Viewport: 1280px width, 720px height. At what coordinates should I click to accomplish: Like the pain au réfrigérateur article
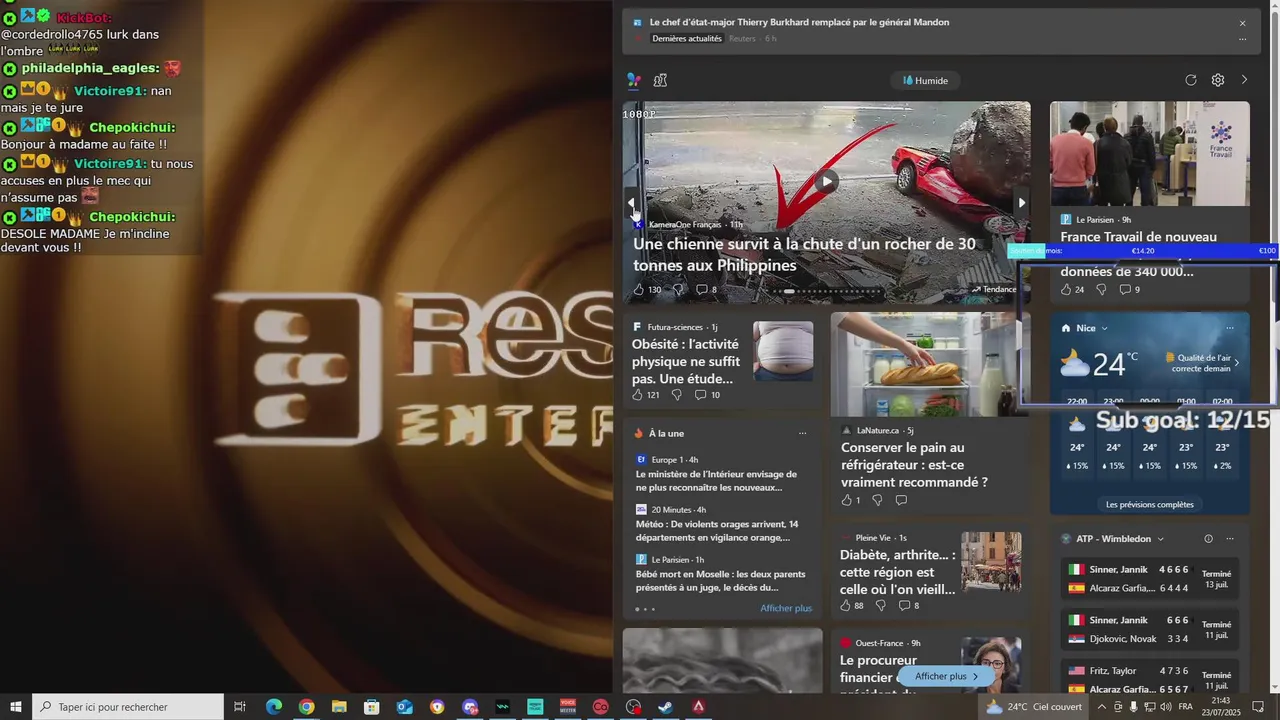[x=850, y=500]
